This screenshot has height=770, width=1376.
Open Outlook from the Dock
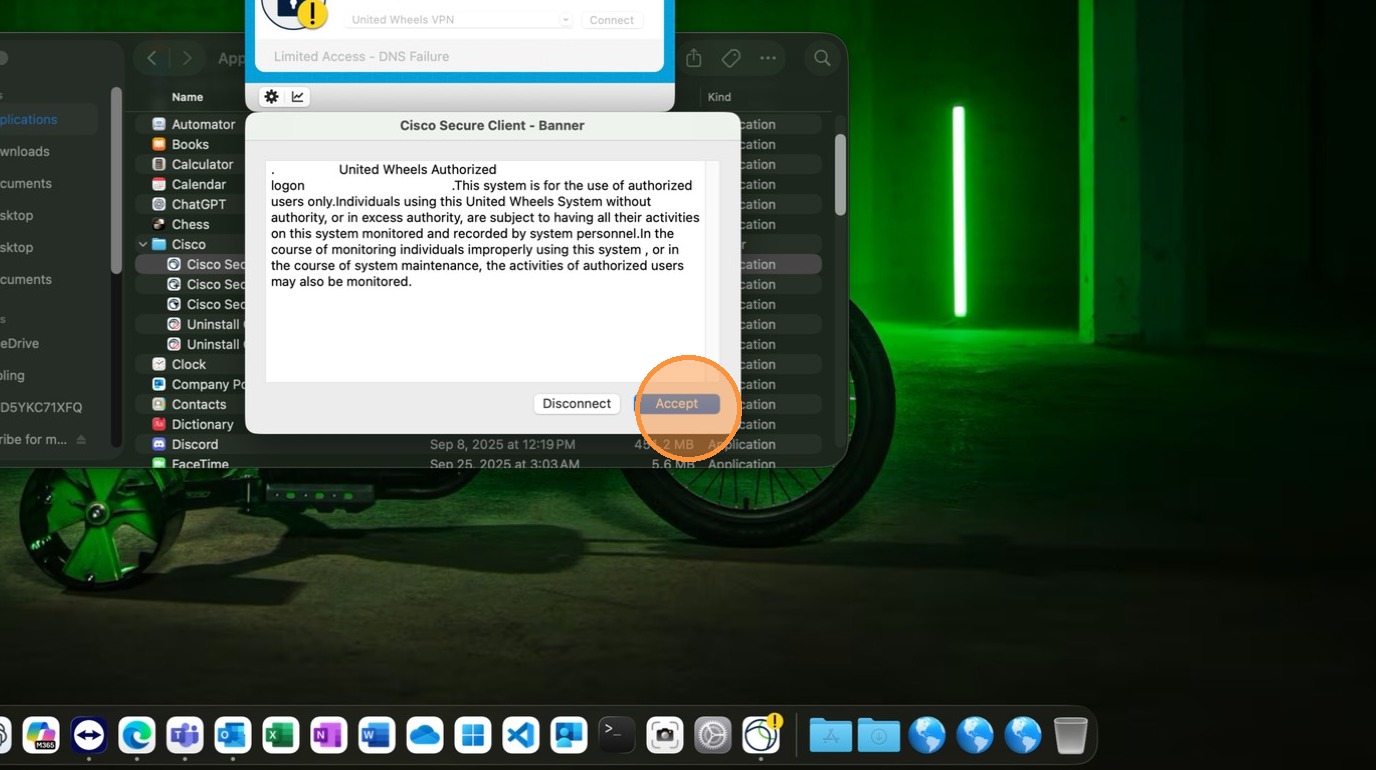(233, 736)
